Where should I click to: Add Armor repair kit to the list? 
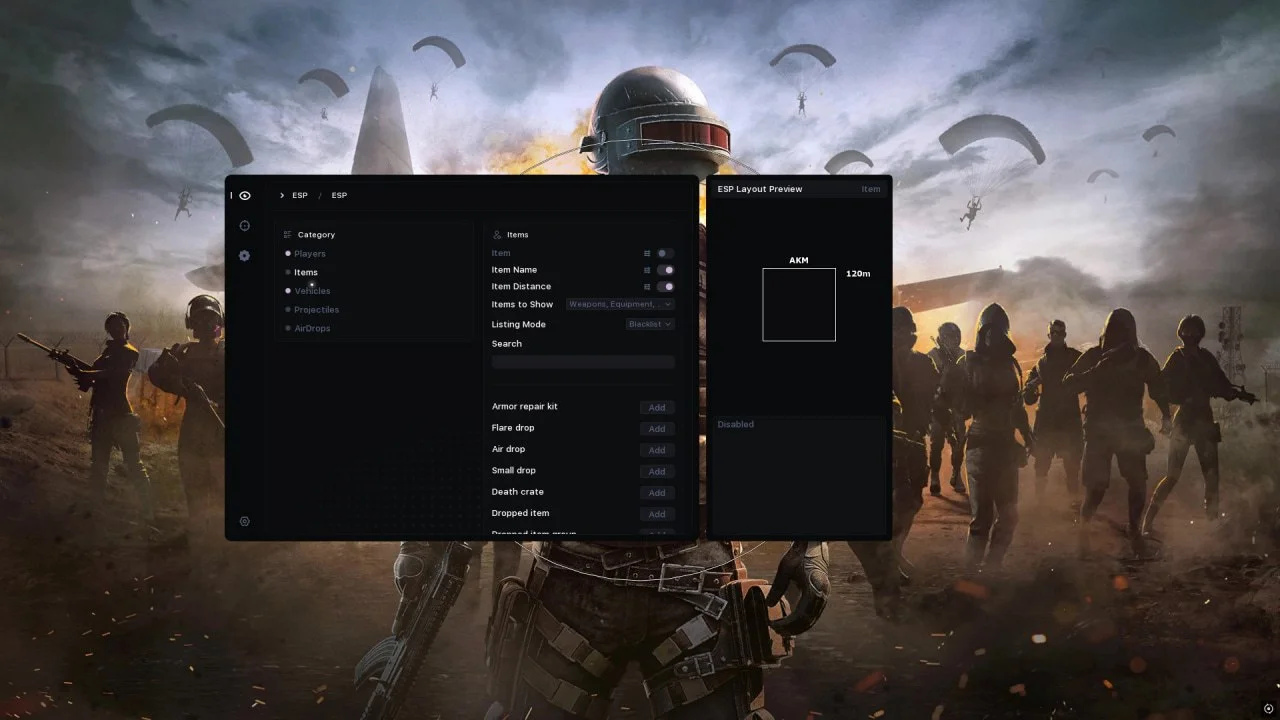[657, 408]
